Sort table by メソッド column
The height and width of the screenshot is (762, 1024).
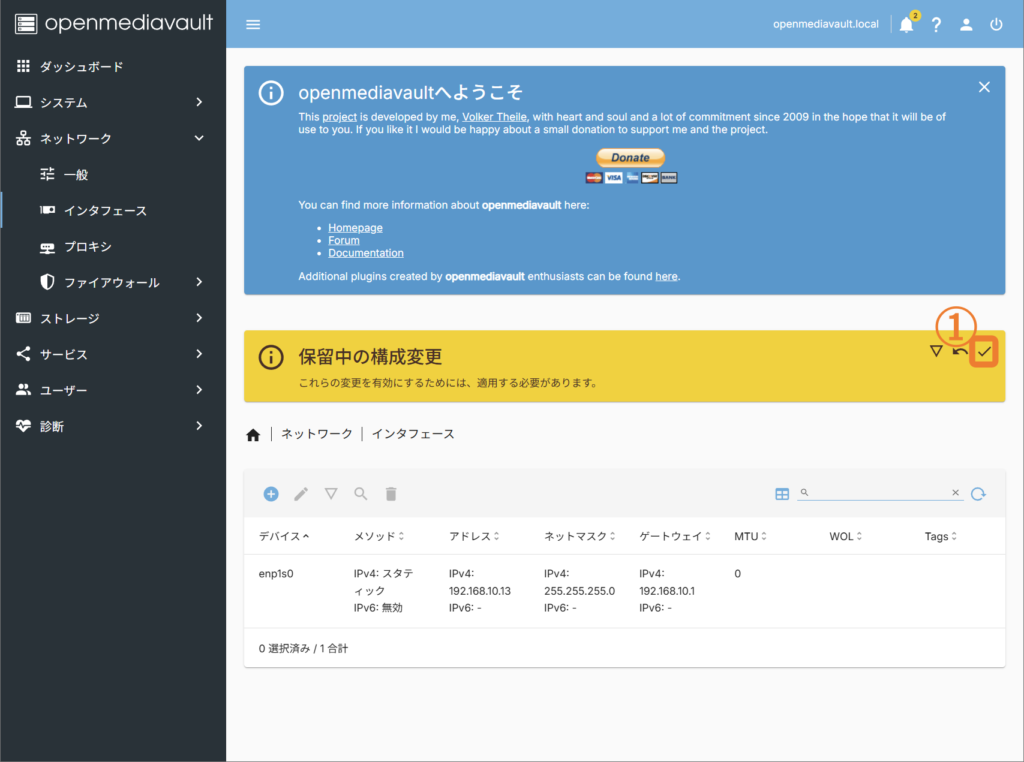379,536
